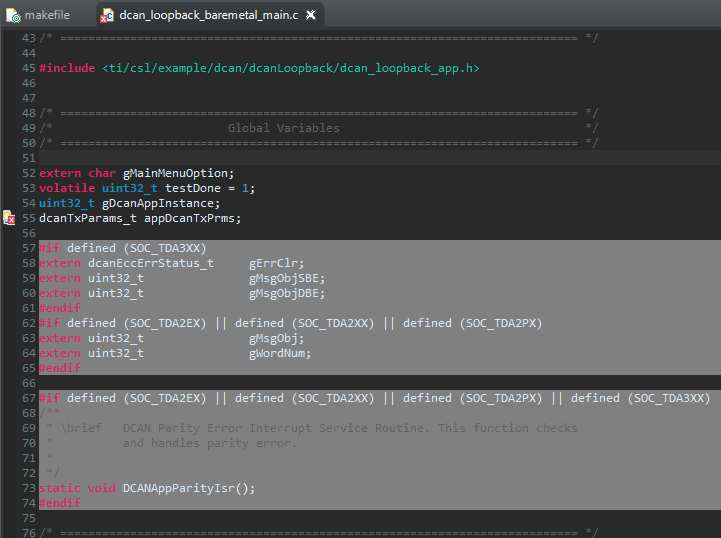Click gWordNum on line 64
The width and height of the screenshot is (721, 538).
(x=277, y=353)
